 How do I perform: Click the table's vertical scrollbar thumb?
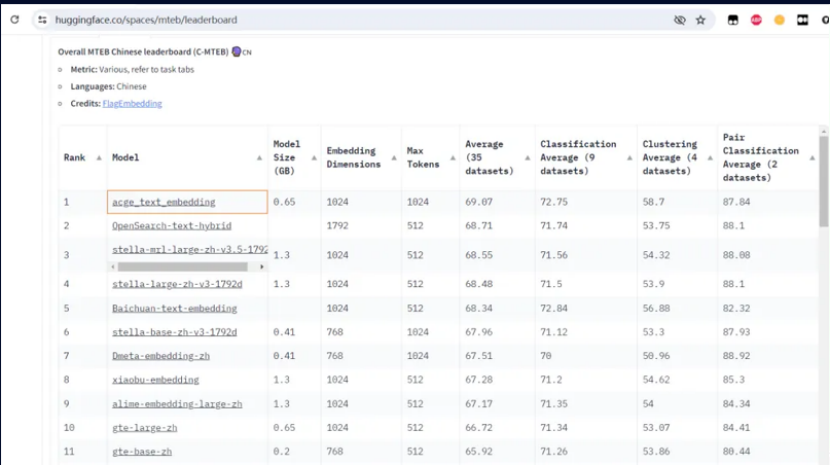coord(823,181)
